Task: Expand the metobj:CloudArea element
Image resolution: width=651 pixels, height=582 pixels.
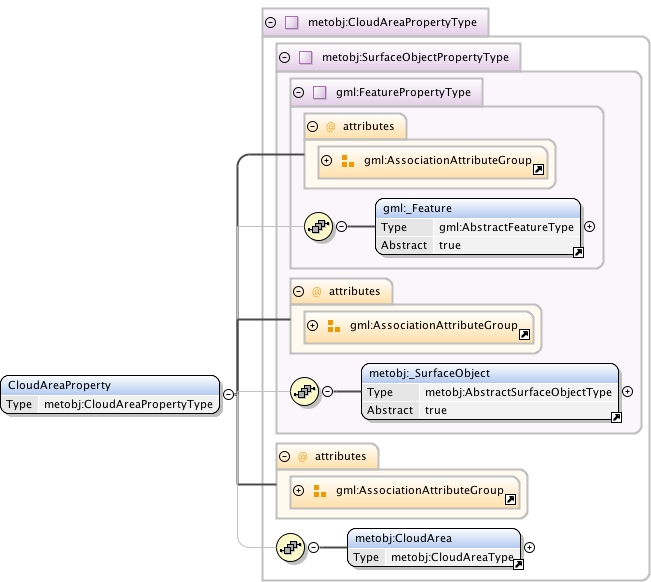Action: pyautogui.click(x=529, y=548)
